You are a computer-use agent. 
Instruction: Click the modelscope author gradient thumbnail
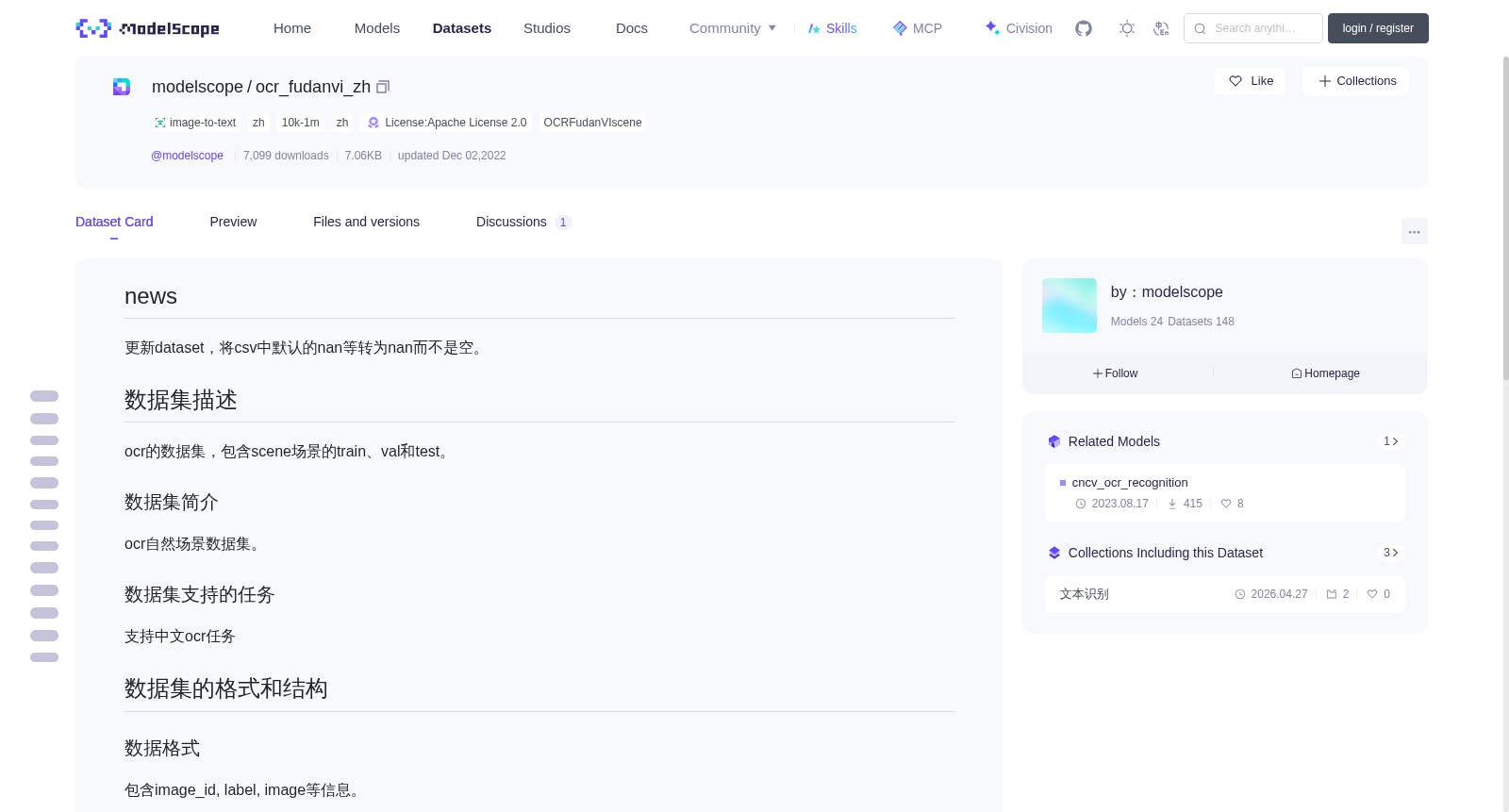(x=1070, y=306)
